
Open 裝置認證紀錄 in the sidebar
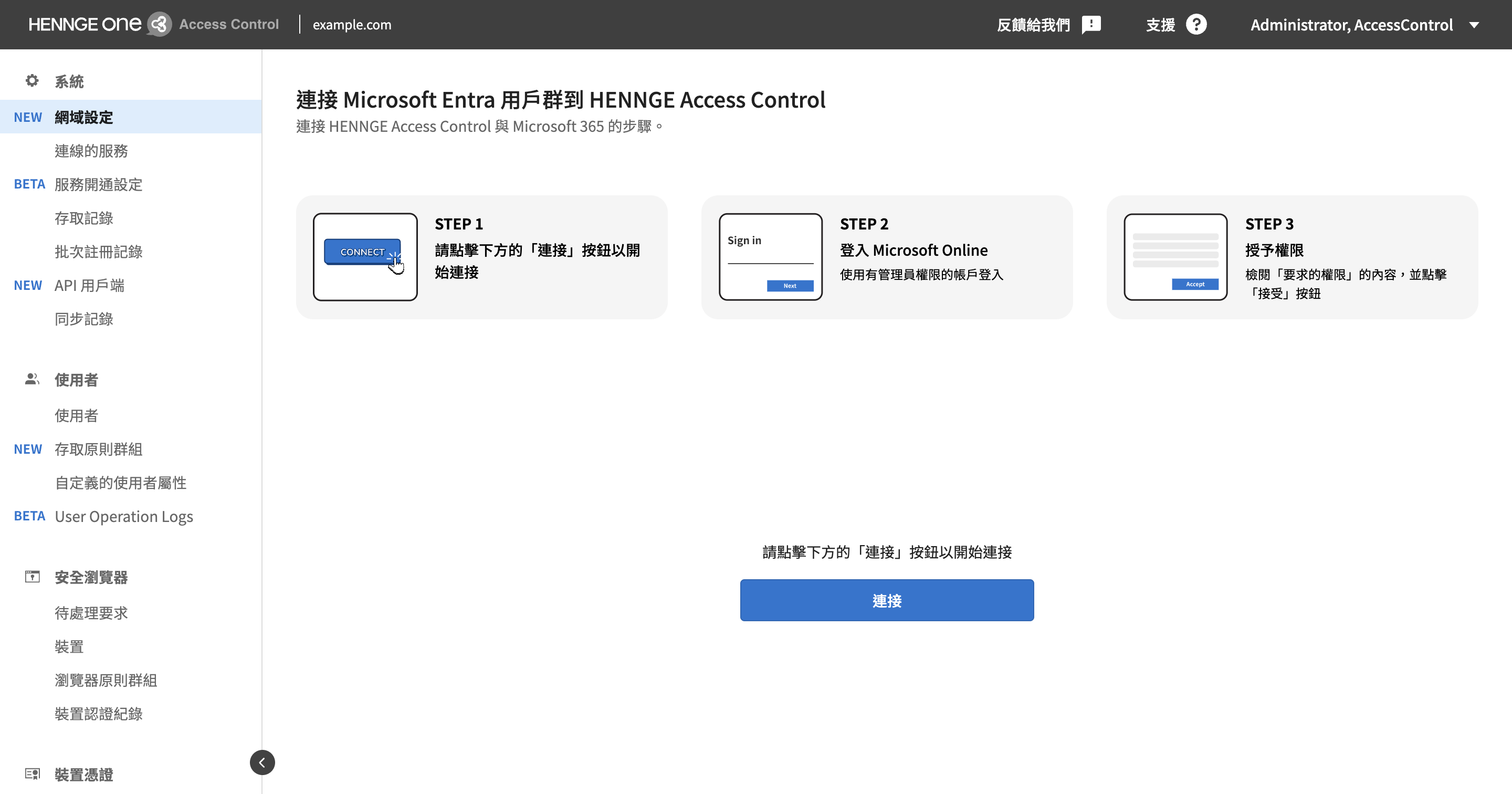pyautogui.click(x=99, y=714)
